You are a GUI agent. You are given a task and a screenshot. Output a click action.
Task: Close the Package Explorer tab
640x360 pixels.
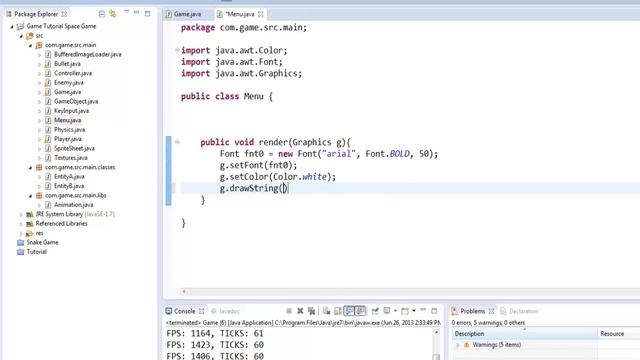(64, 14)
